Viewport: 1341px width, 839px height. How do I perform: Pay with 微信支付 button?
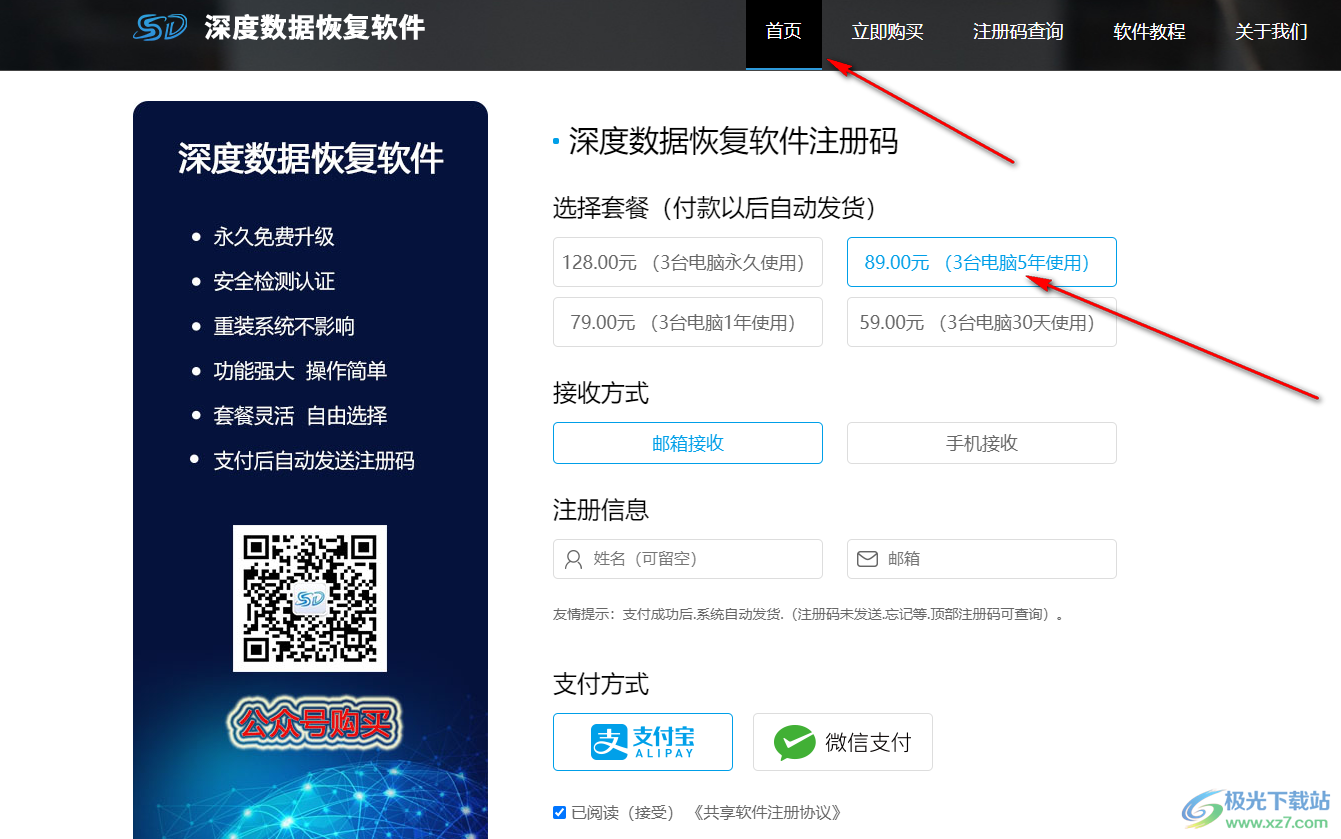843,742
